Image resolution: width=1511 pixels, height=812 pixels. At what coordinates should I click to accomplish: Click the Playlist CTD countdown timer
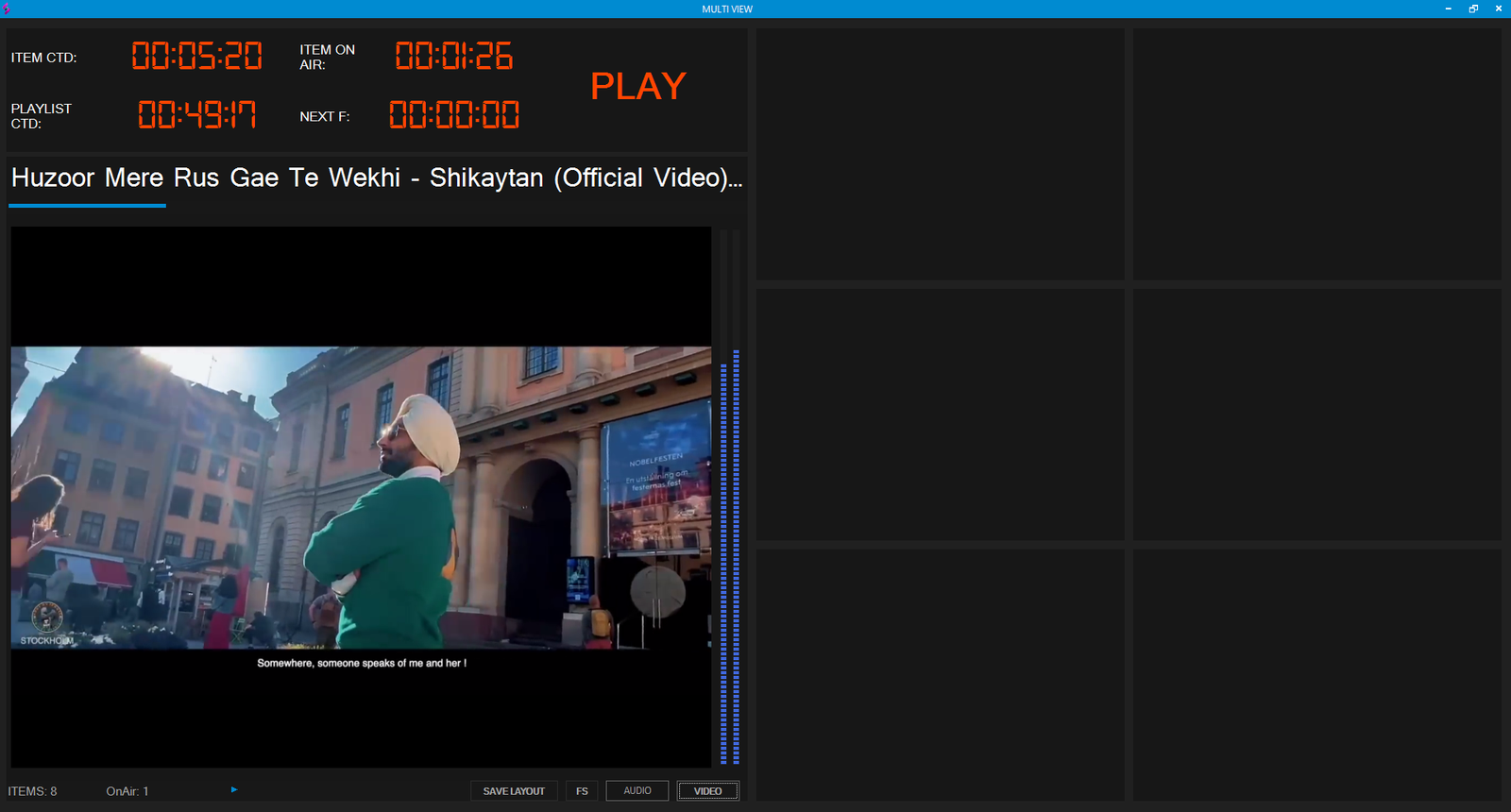click(196, 115)
